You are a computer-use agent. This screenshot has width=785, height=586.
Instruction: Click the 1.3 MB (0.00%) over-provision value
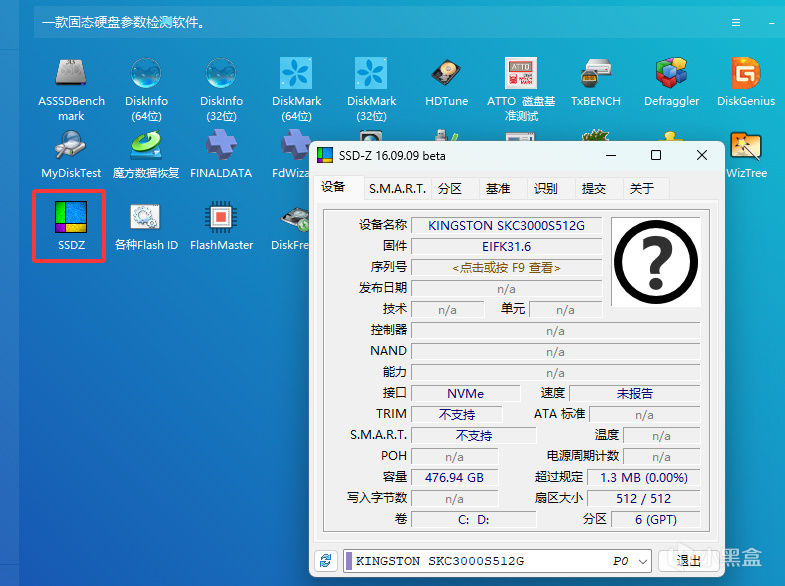[644, 478]
